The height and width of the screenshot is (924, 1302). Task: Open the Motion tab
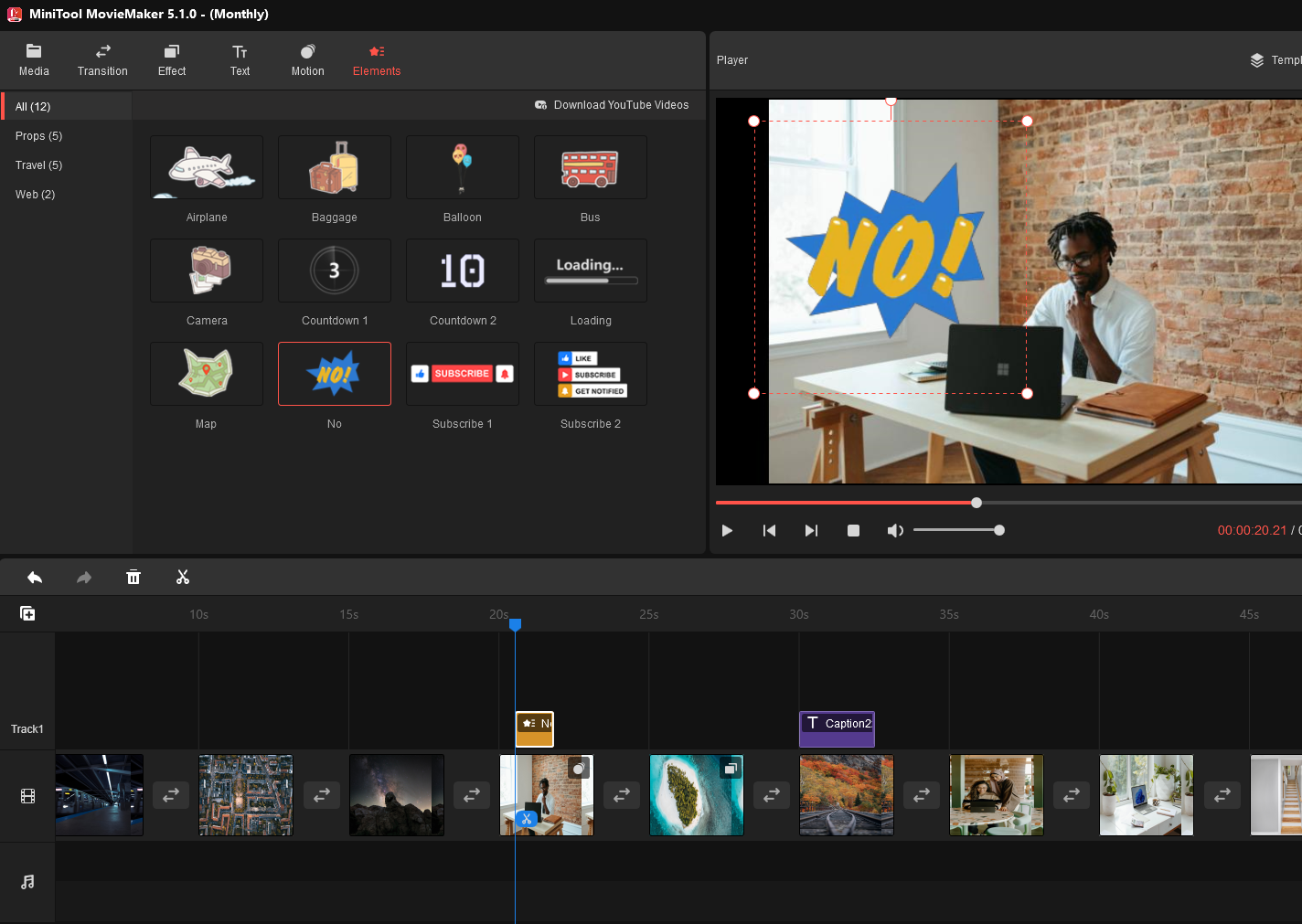pyautogui.click(x=307, y=60)
